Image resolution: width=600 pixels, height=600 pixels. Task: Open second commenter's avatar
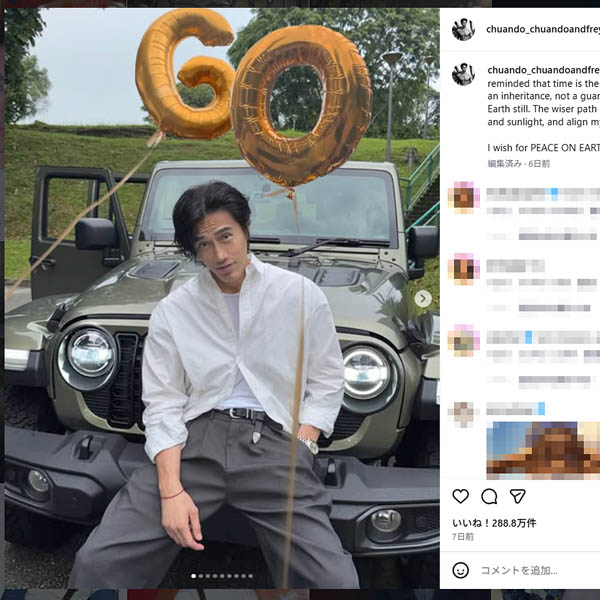[x=464, y=267]
